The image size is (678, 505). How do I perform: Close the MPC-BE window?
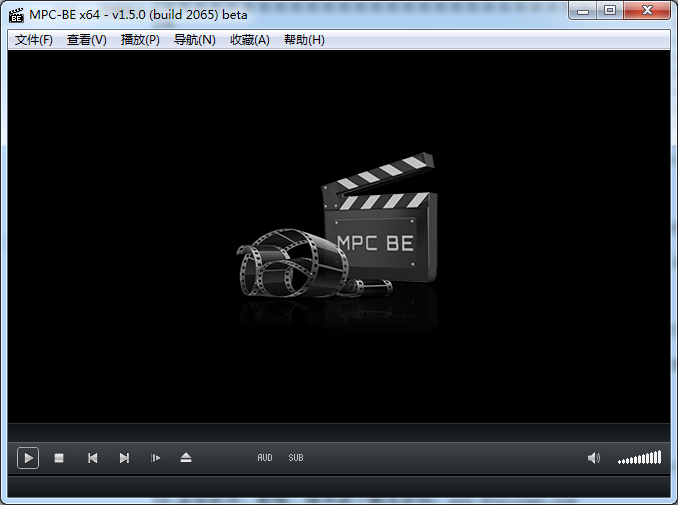coord(647,11)
